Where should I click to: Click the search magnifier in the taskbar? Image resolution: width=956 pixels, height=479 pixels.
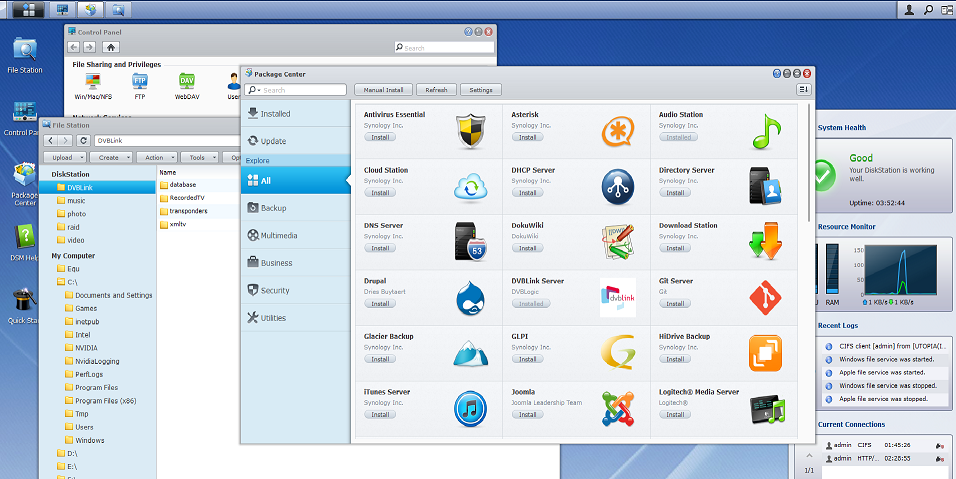929,10
